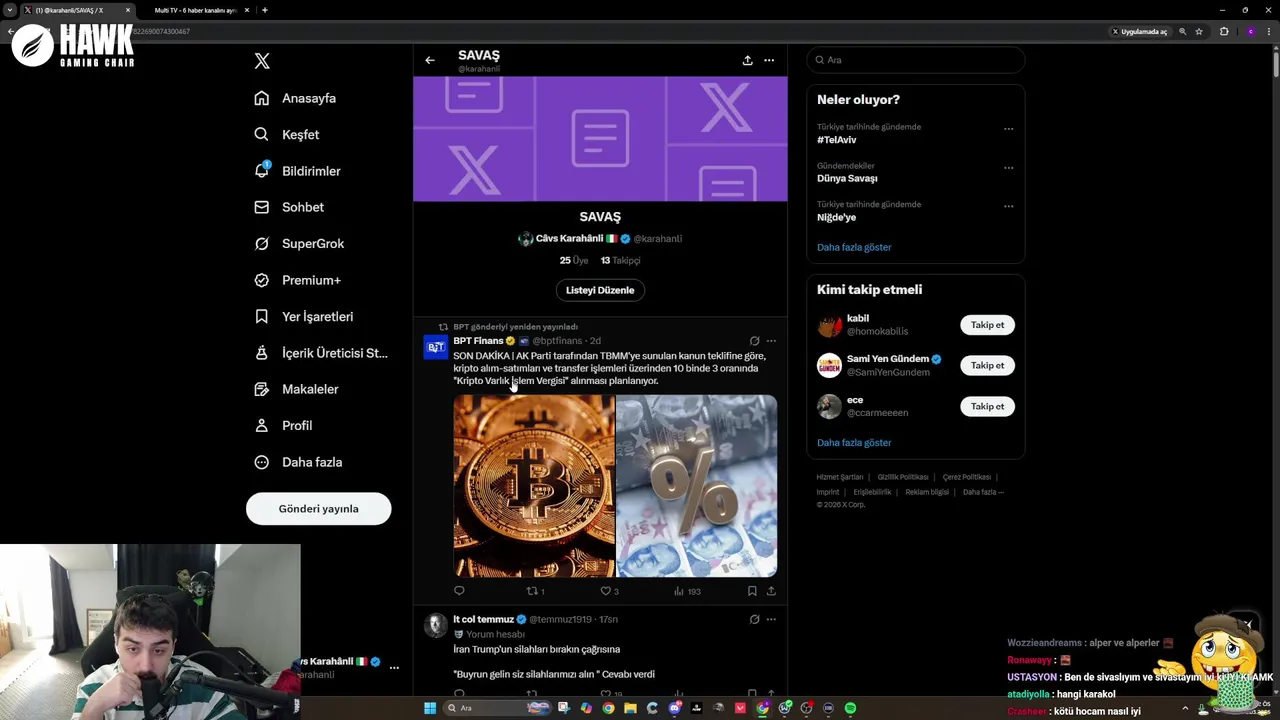
Task: Open Bildirimler notifications
Action: coord(297,171)
